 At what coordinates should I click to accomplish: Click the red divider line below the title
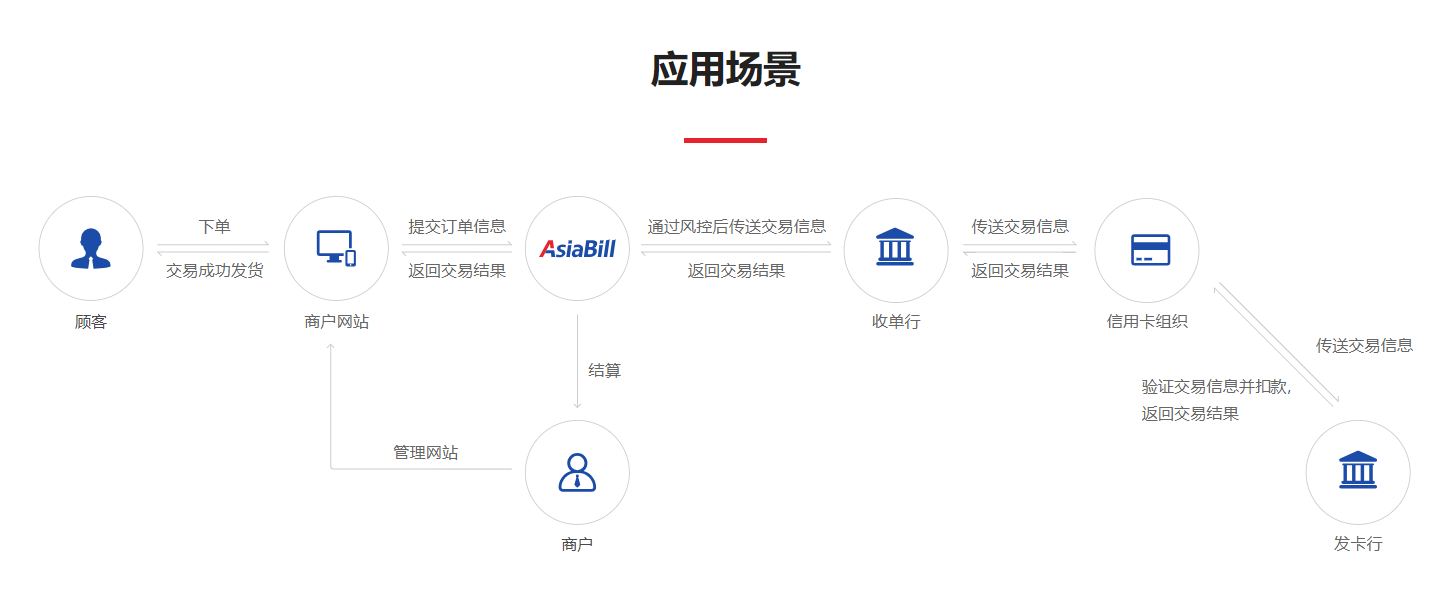[725, 138]
